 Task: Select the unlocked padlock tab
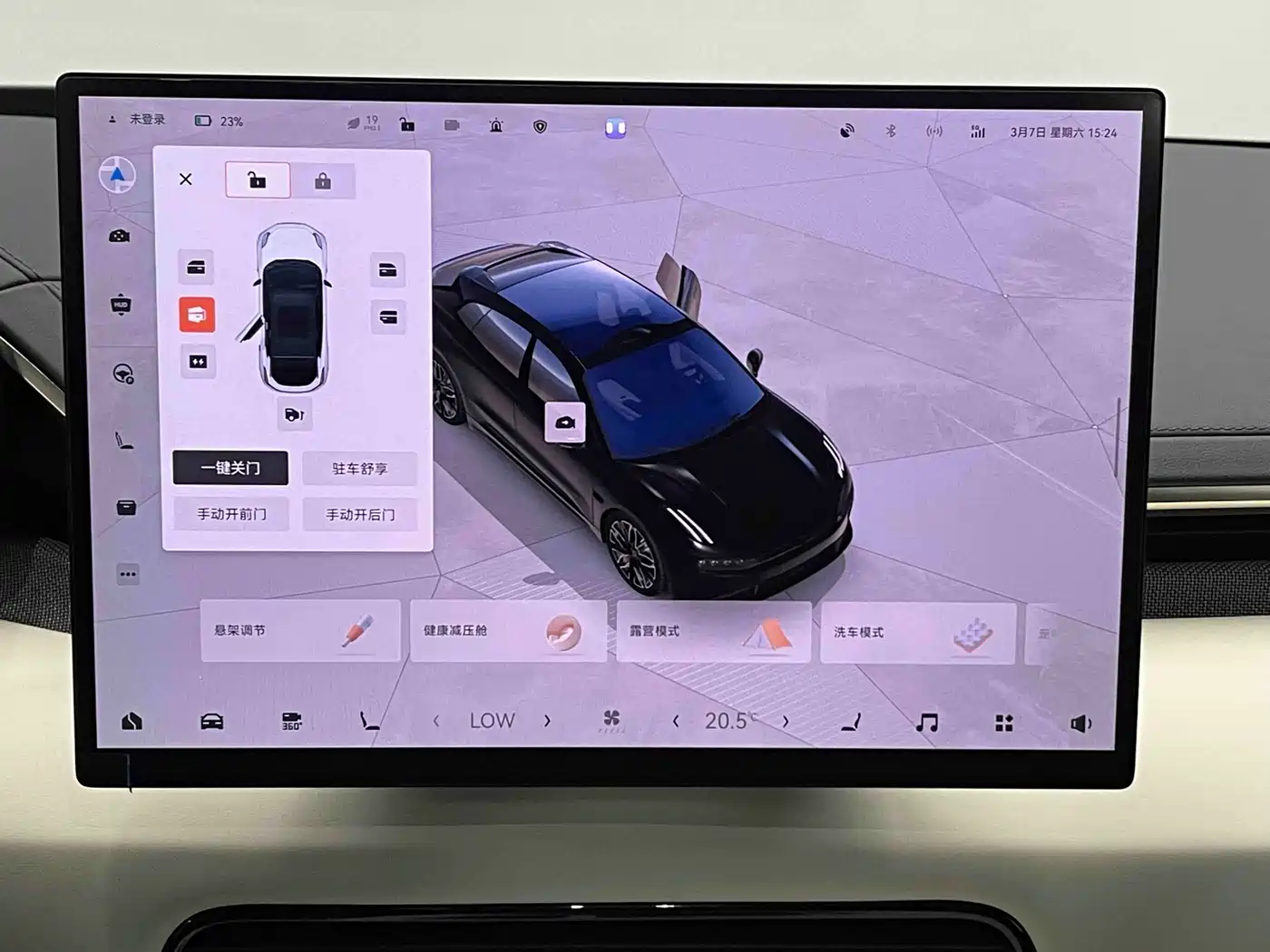pos(258,180)
